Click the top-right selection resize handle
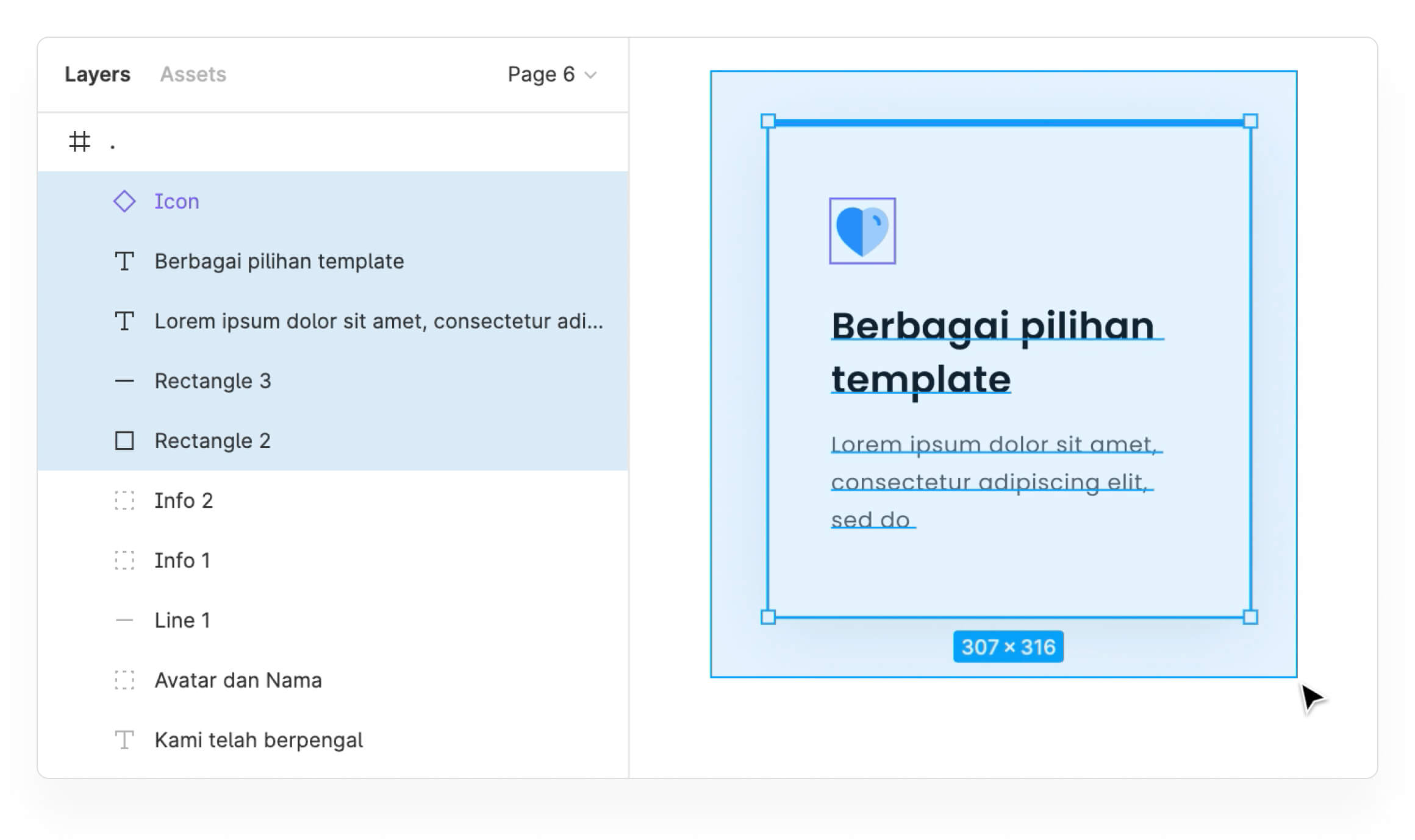Viewport: 1415px width, 840px height. (x=1250, y=121)
